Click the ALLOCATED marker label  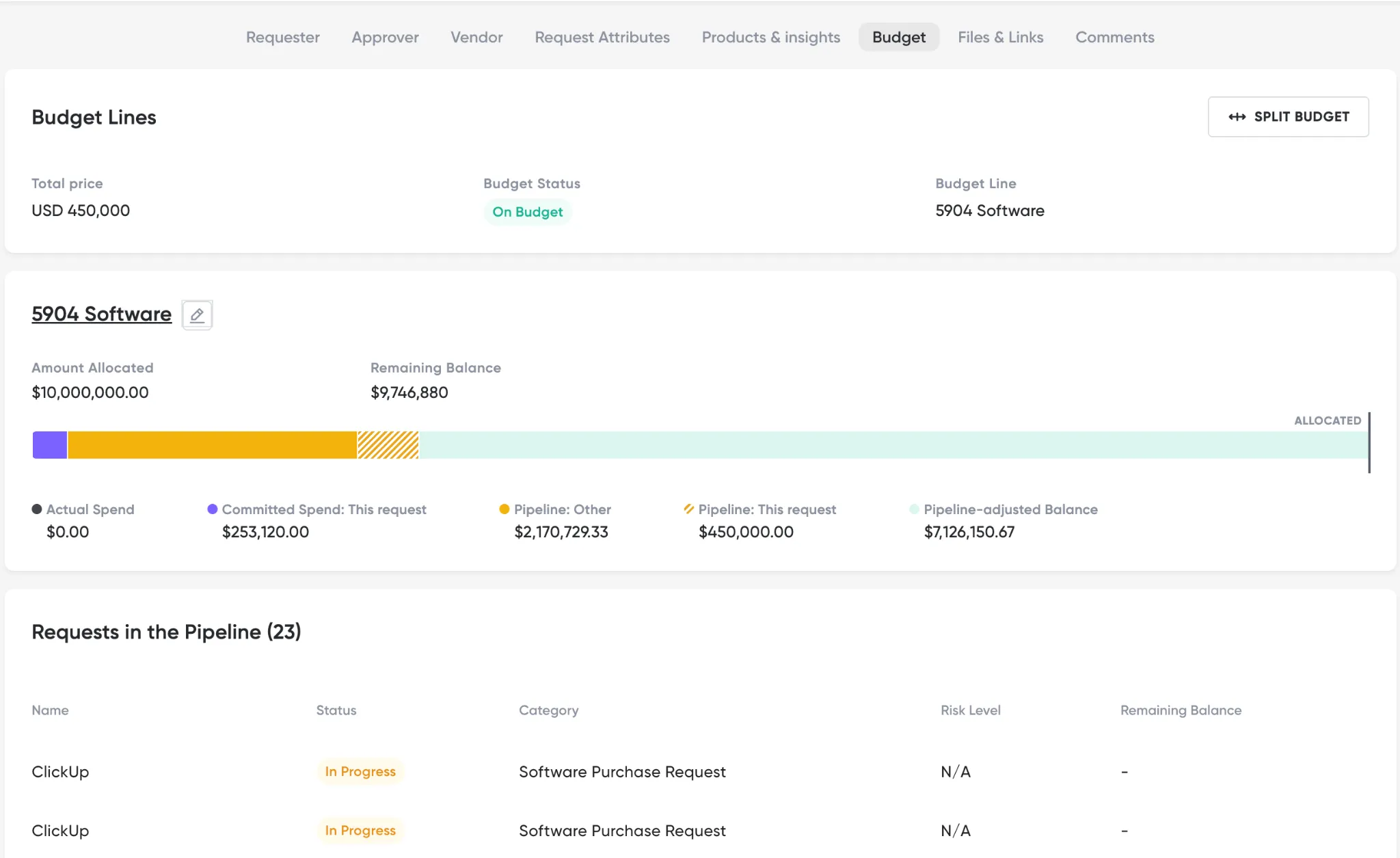pos(1328,420)
